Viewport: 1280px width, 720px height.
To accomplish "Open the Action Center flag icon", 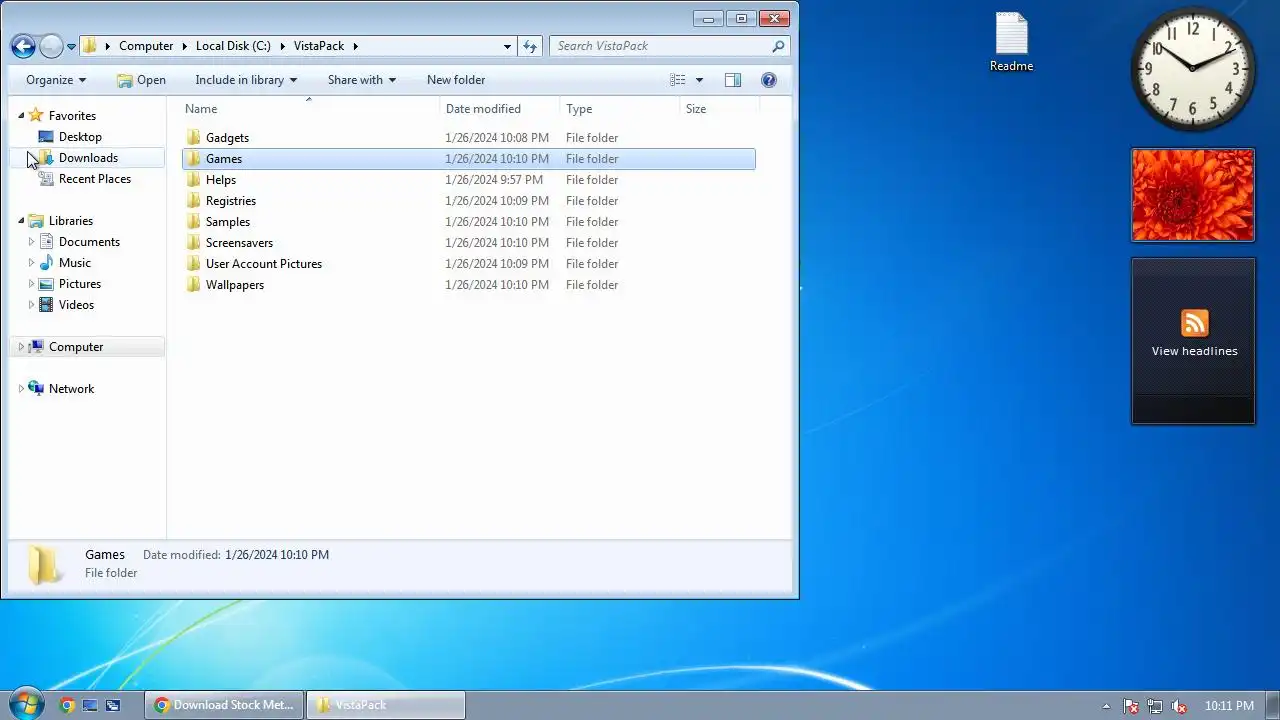I will tap(1130, 706).
